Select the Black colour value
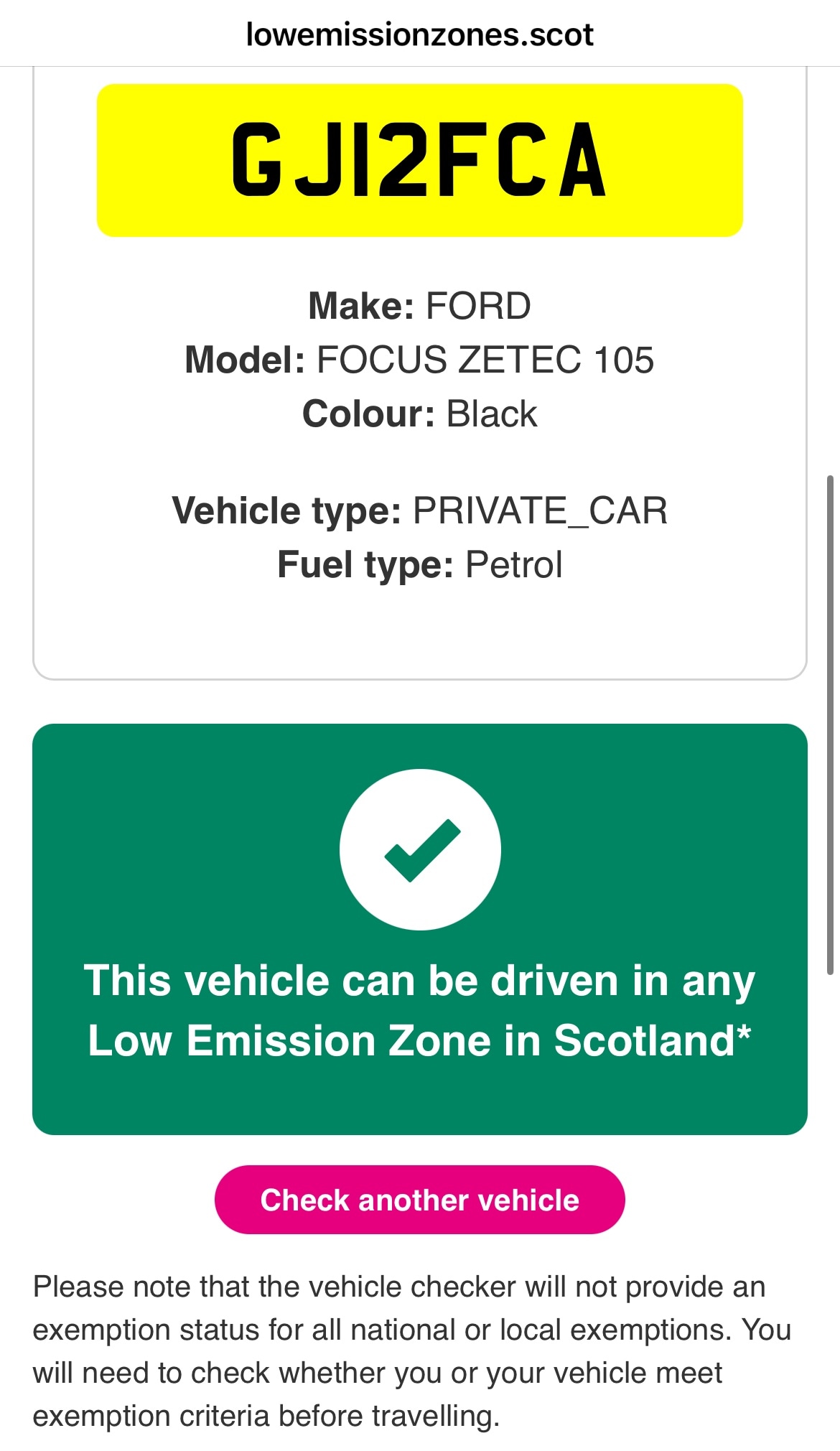This screenshot has height=1451, width=840. point(492,414)
